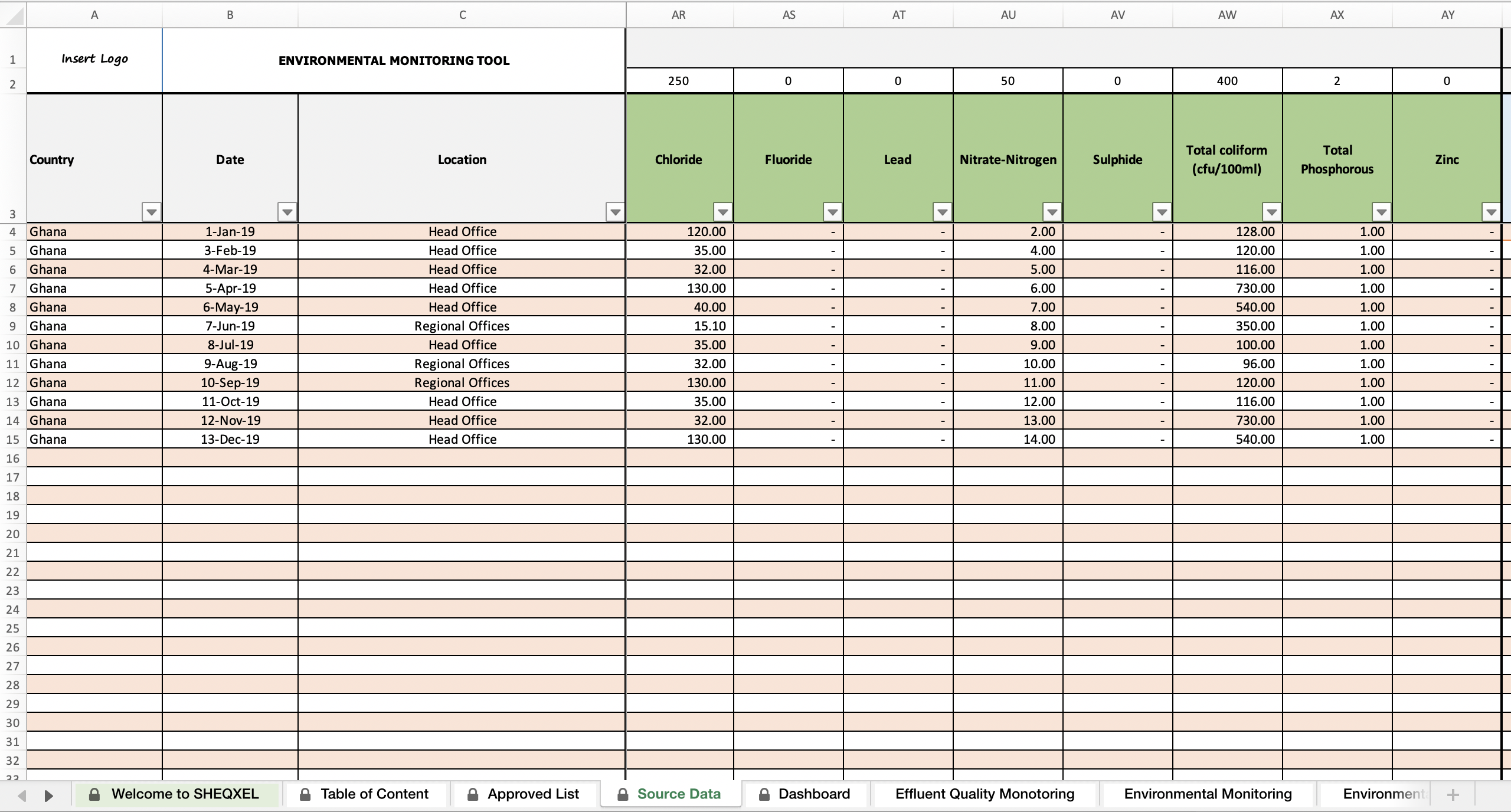This screenshot has width=1511, height=812.
Task: Select column AV header
Action: (1118, 15)
